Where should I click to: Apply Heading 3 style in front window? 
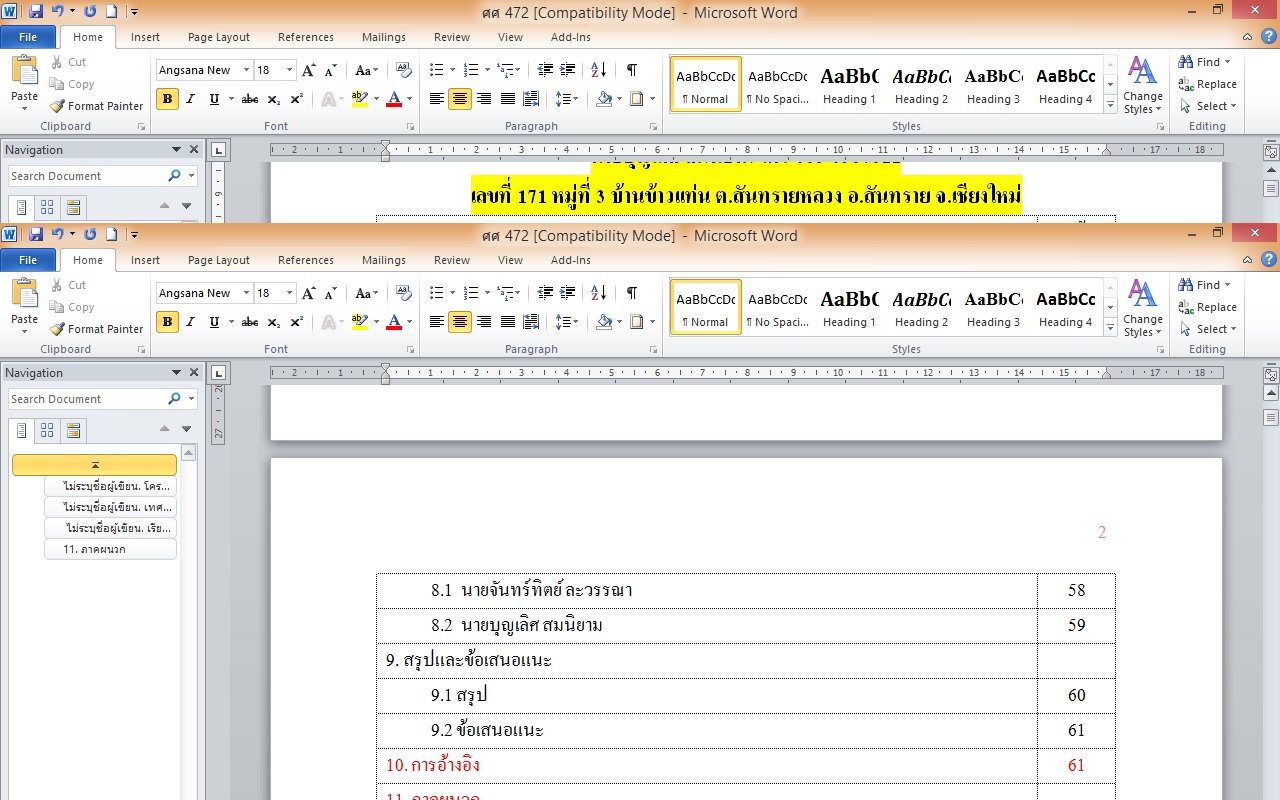click(993, 307)
